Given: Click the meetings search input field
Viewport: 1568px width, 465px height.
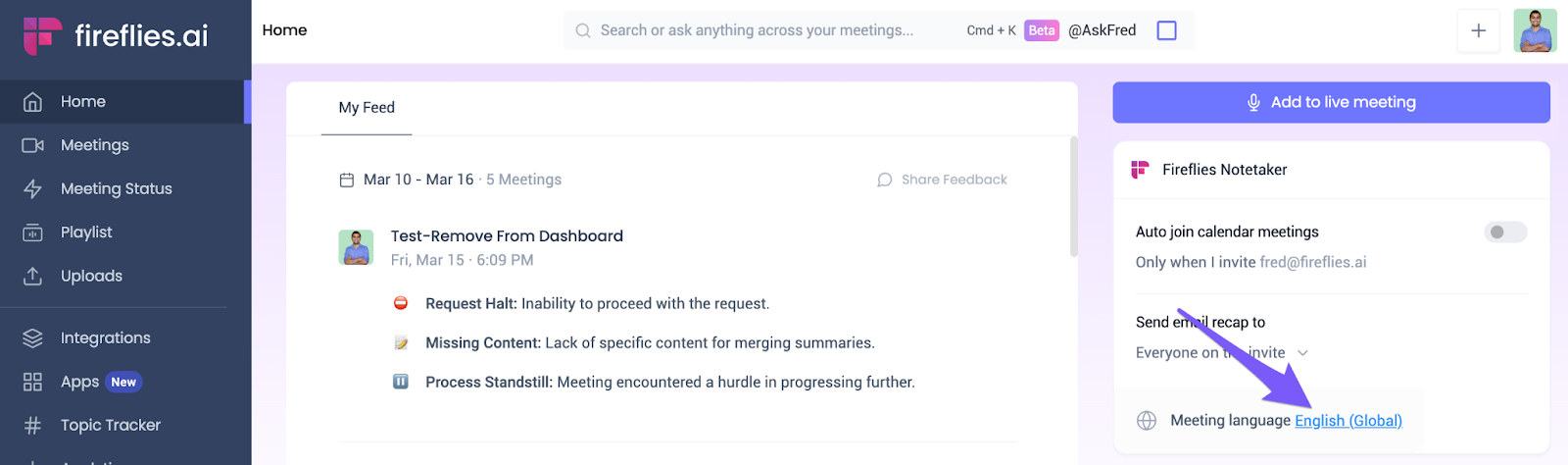Looking at the screenshot, I should 757,30.
